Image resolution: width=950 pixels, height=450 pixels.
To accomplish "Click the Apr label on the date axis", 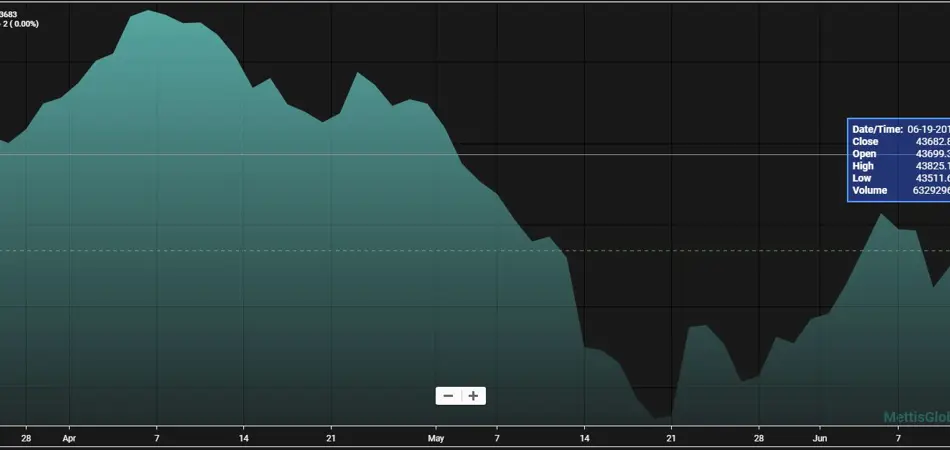I will (x=69, y=437).
